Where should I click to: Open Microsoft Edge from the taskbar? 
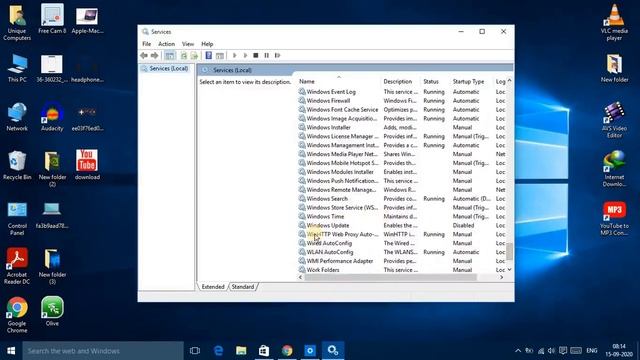[x=218, y=351]
